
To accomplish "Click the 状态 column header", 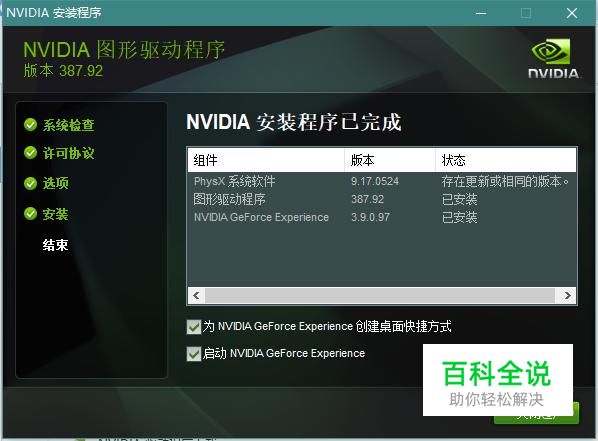I will coord(506,160).
